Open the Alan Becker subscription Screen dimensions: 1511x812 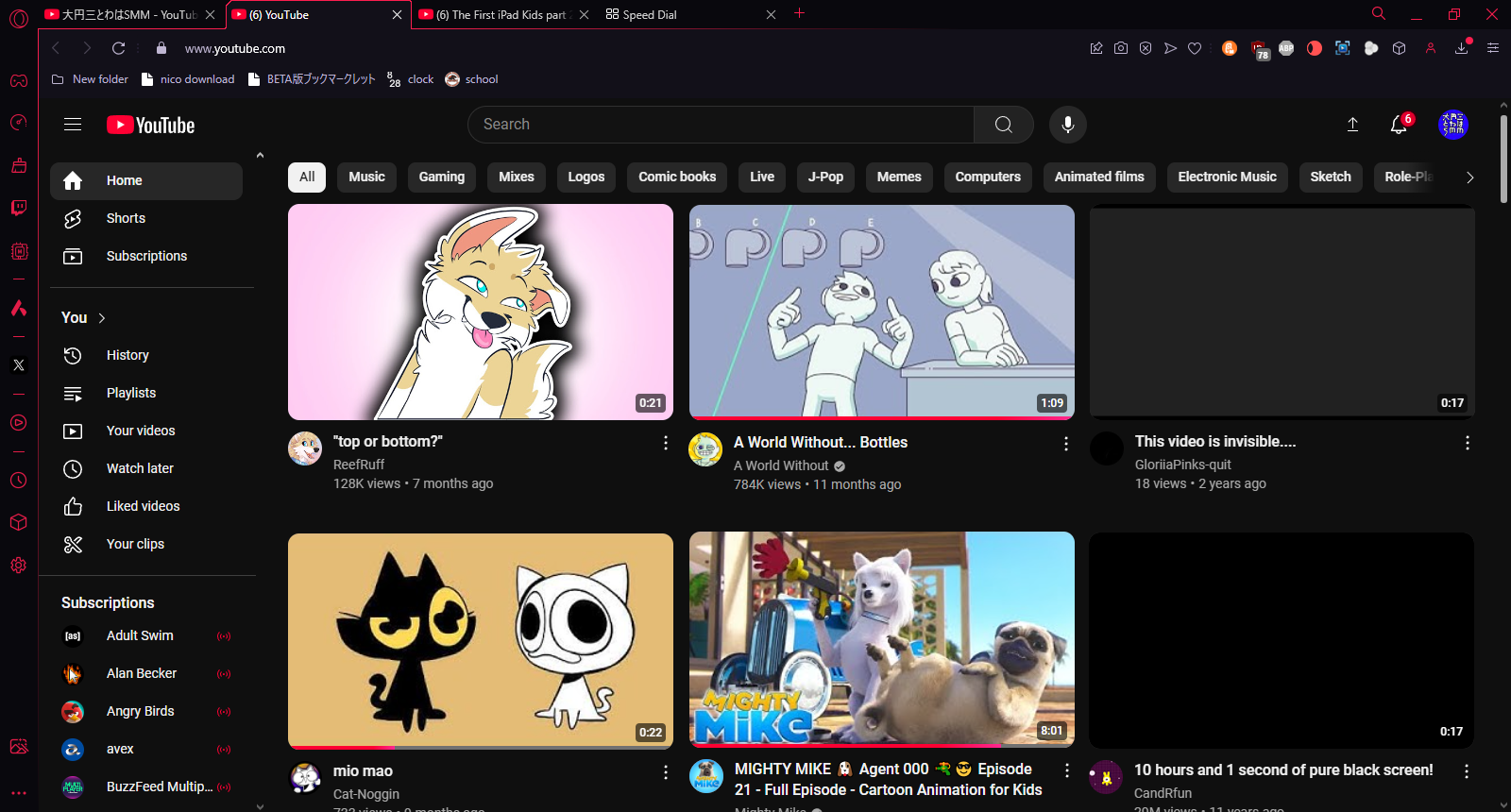146,673
